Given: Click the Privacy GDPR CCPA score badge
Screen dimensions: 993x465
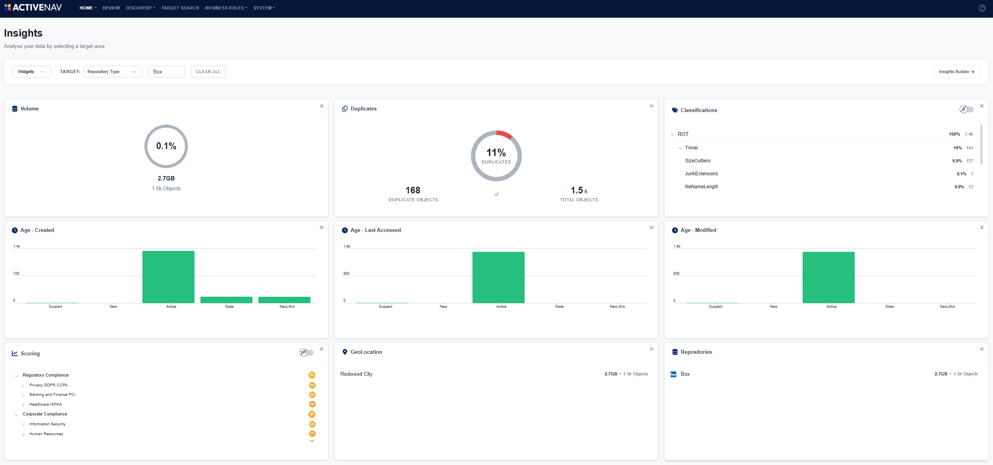Looking at the screenshot, I should pos(312,385).
